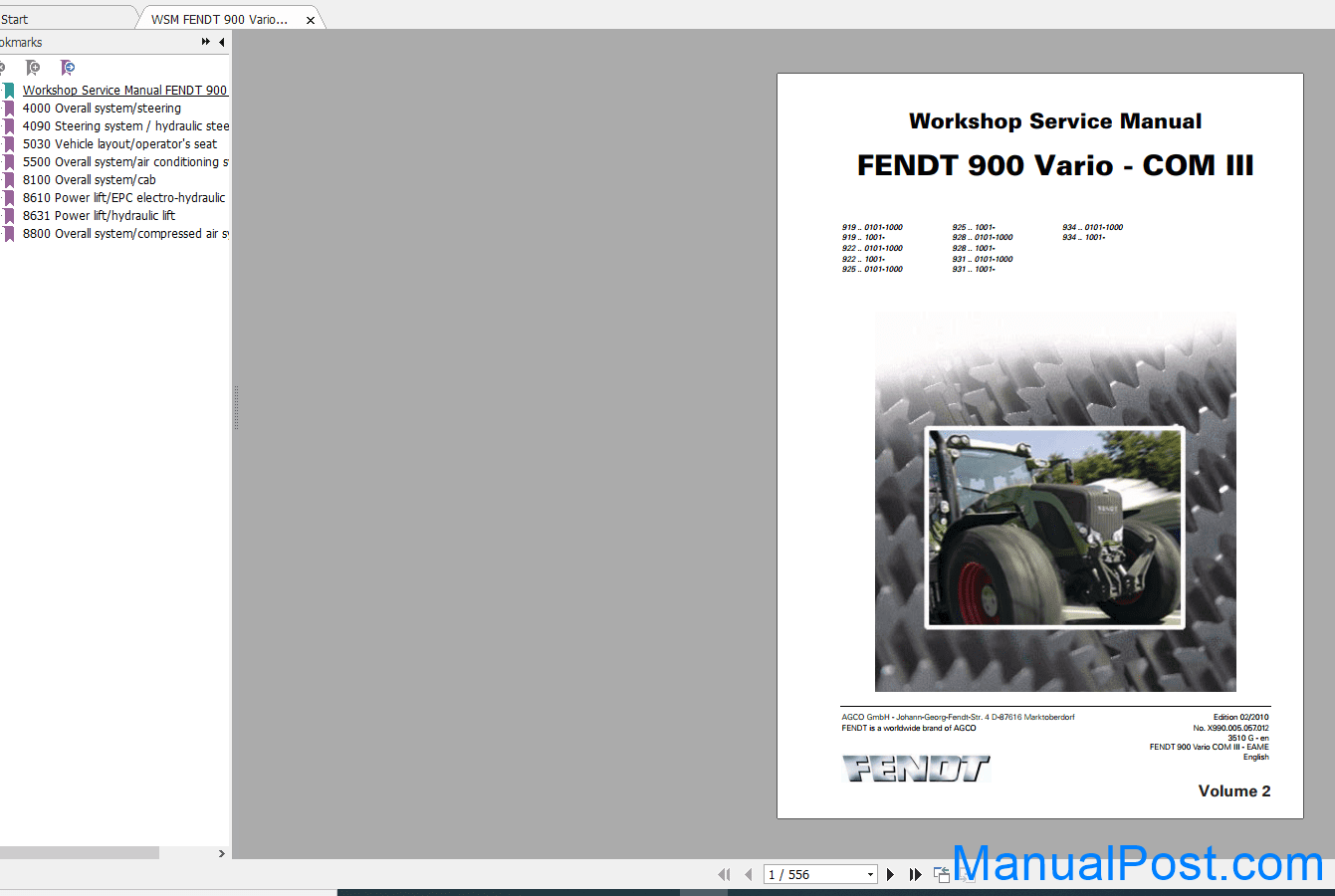
Task: Click the 'AGCO GmbH' address line
Action: tap(958, 717)
